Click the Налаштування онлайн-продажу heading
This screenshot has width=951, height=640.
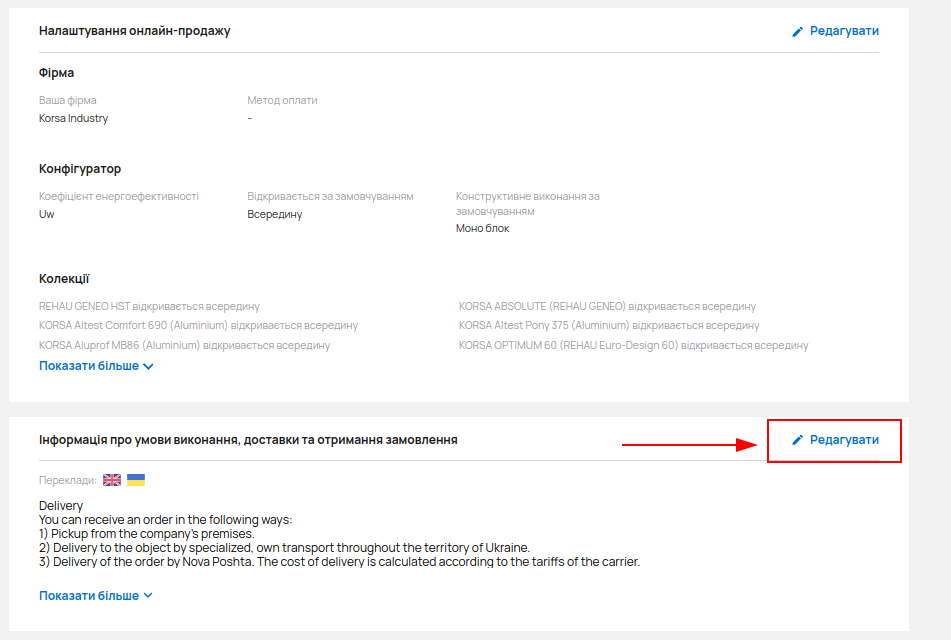(135, 31)
